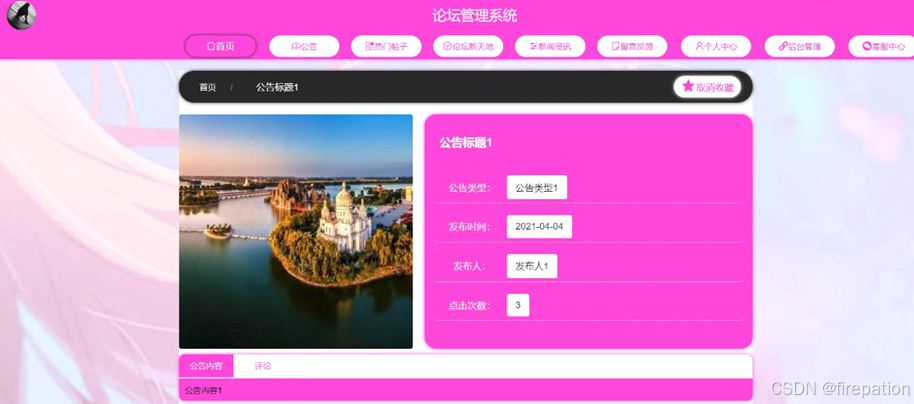Click the icon beside 留言反馈
914x404 pixels.
tap(616, 46)
